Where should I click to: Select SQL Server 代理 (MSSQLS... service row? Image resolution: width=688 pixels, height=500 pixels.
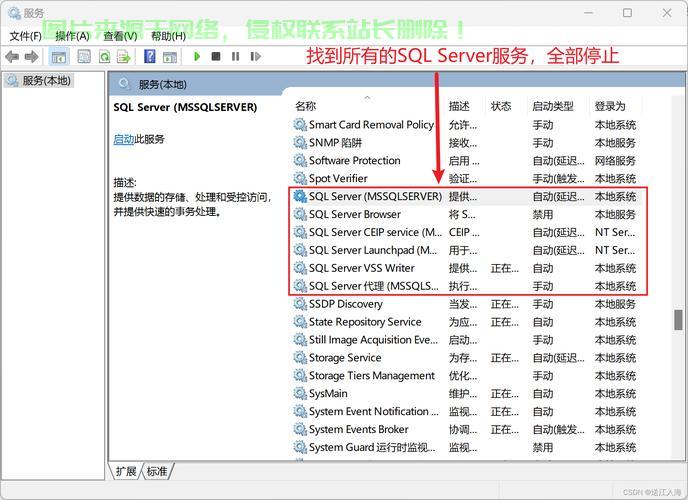(465, 286)
